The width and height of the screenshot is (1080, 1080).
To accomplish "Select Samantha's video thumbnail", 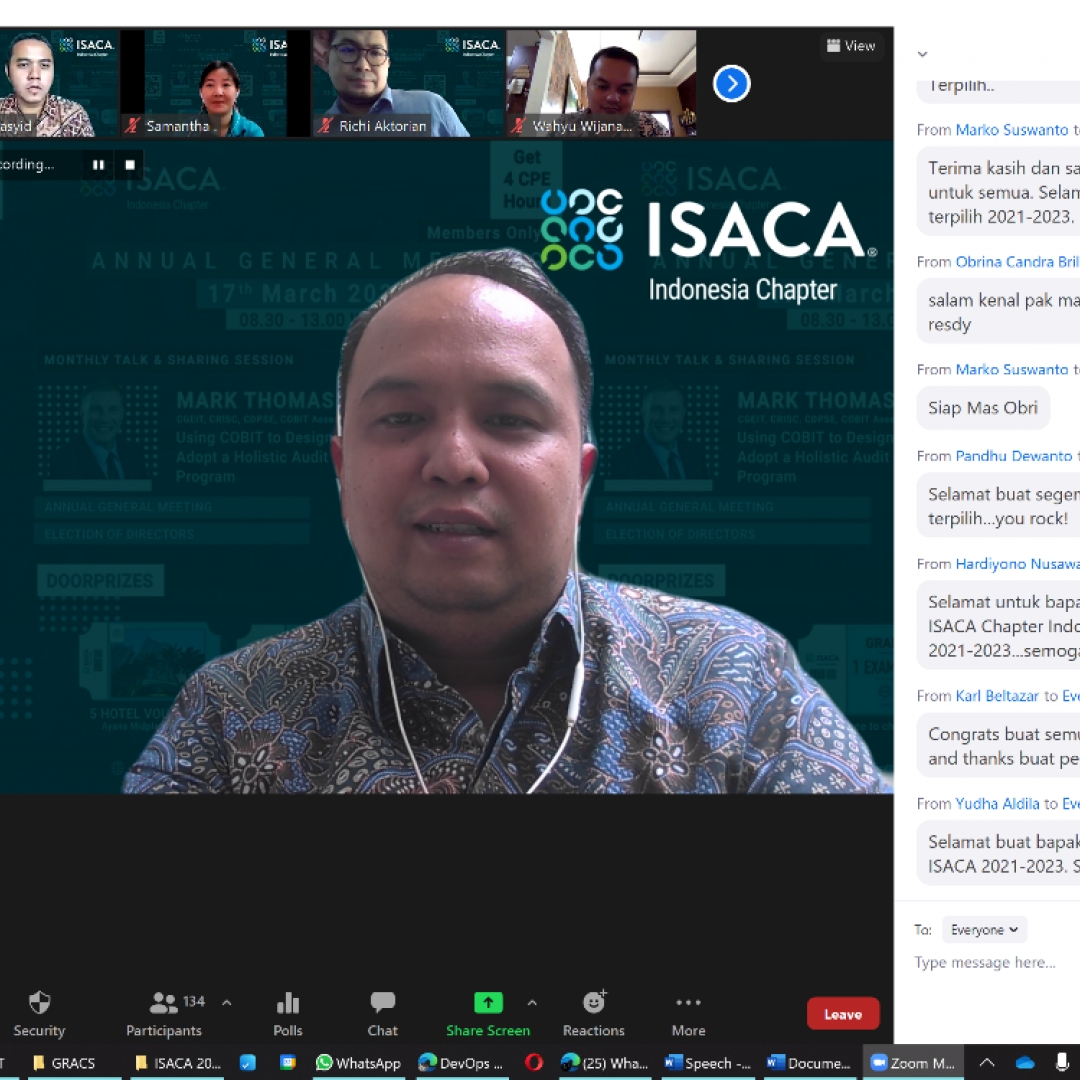I will pyautogui.click(x=214, y=83).
